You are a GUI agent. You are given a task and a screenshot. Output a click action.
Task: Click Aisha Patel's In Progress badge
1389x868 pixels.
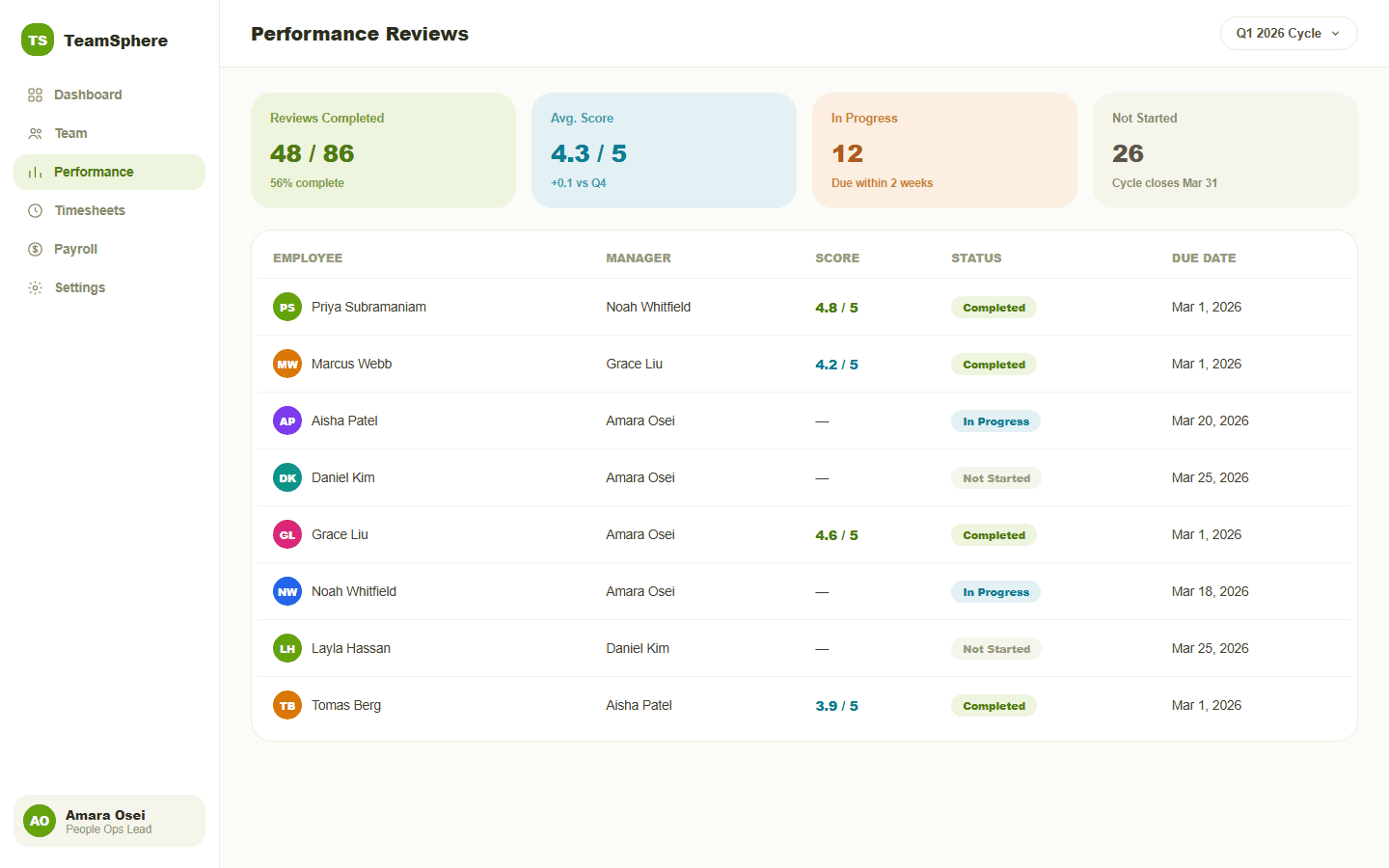click(995, 421)
